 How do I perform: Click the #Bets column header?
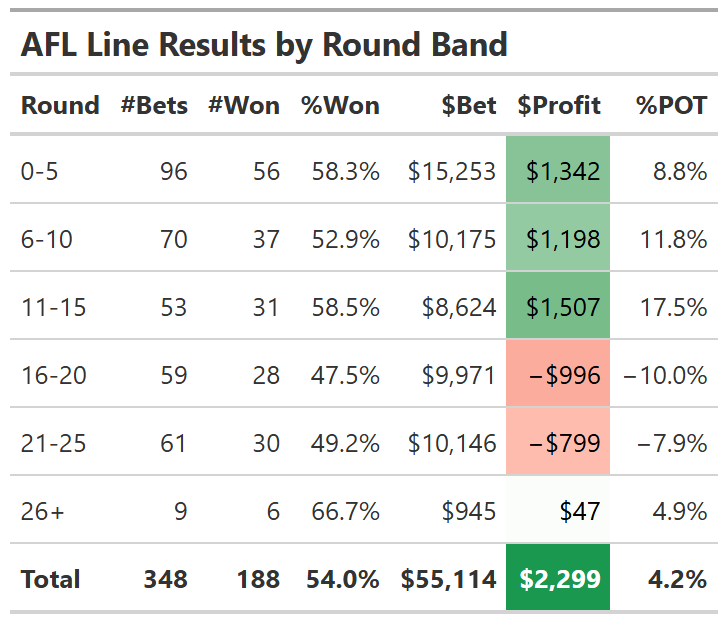click(154, 105)
